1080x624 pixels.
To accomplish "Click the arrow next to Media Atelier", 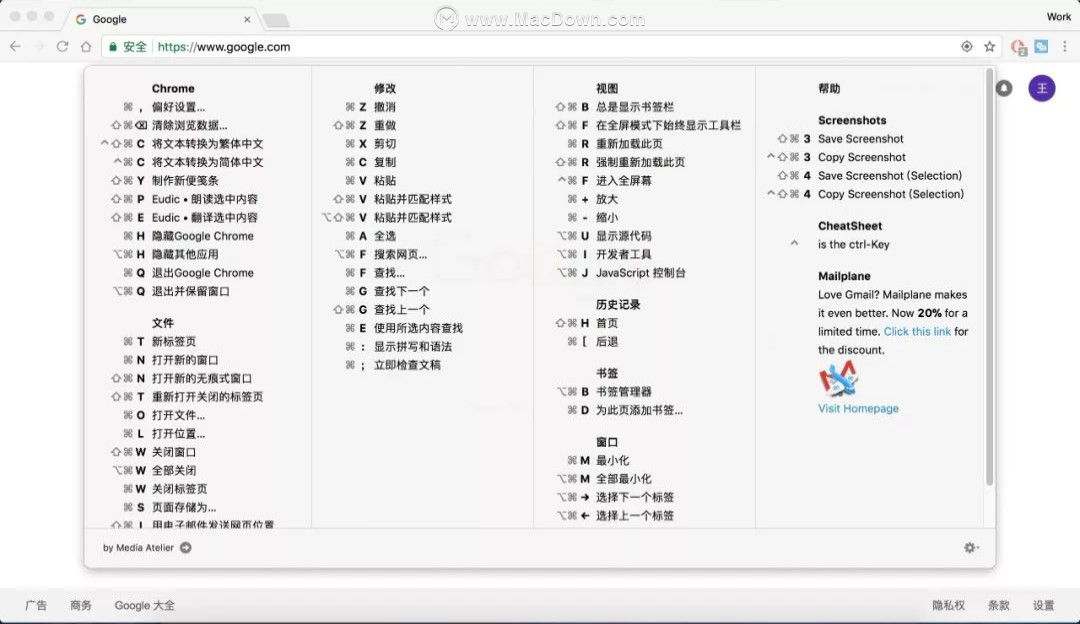I will 185,548.
